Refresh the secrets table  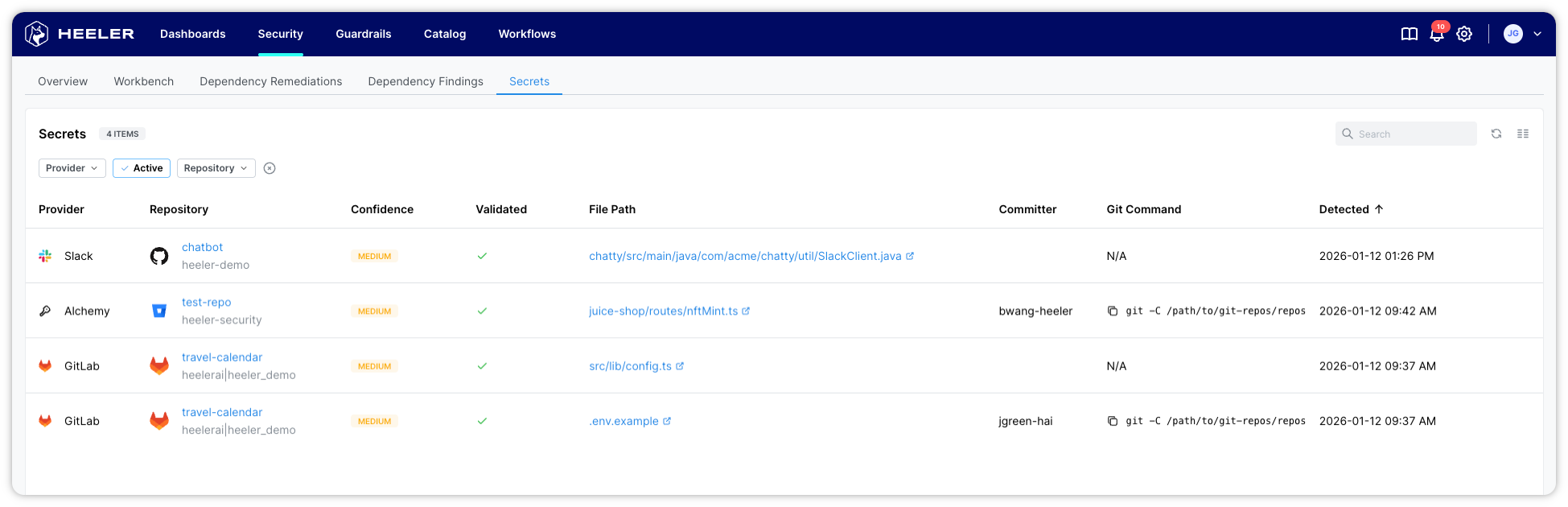pyautogui.click(x=1496, y=134)
